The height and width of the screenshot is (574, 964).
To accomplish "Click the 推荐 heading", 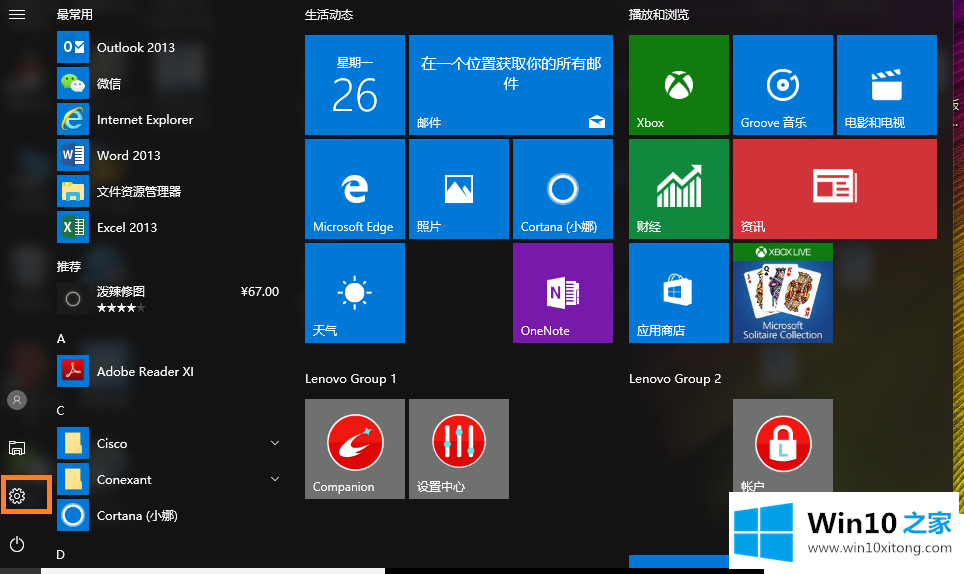I will pyautogui.click(x=69, y=266).
